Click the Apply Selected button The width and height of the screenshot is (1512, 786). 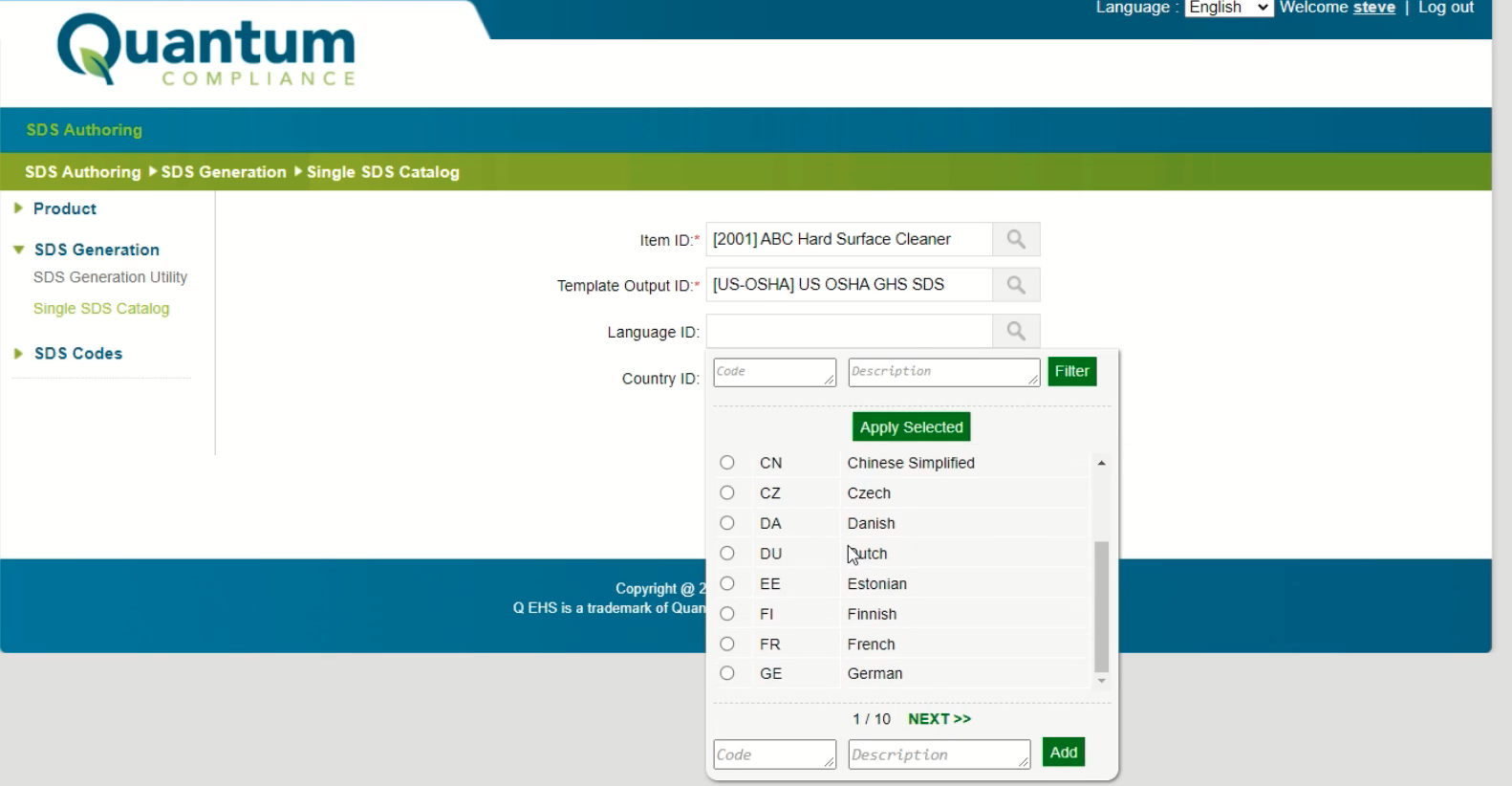[912, 427]
